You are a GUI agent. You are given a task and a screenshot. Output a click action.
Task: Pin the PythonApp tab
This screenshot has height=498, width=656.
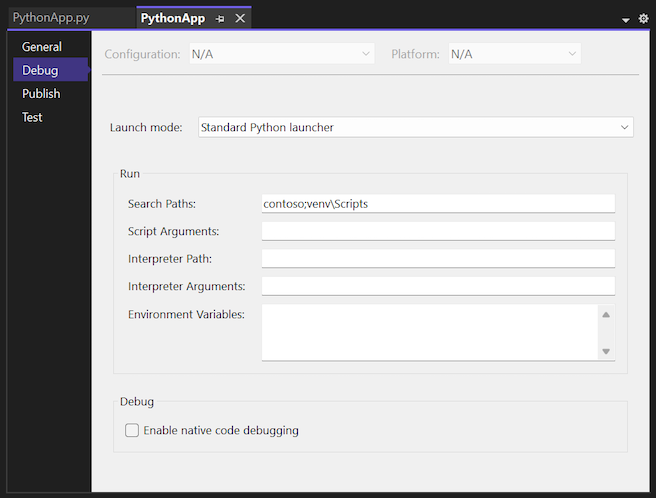click(220, 19)
